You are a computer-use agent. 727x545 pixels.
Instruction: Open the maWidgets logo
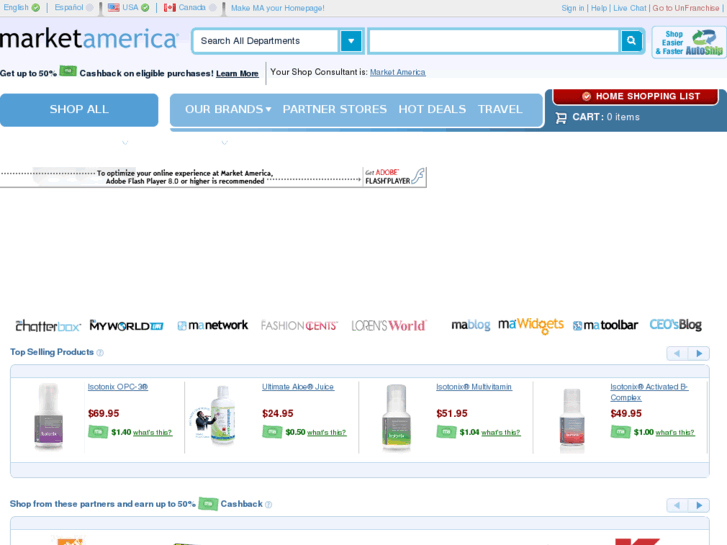pos(531,325)
